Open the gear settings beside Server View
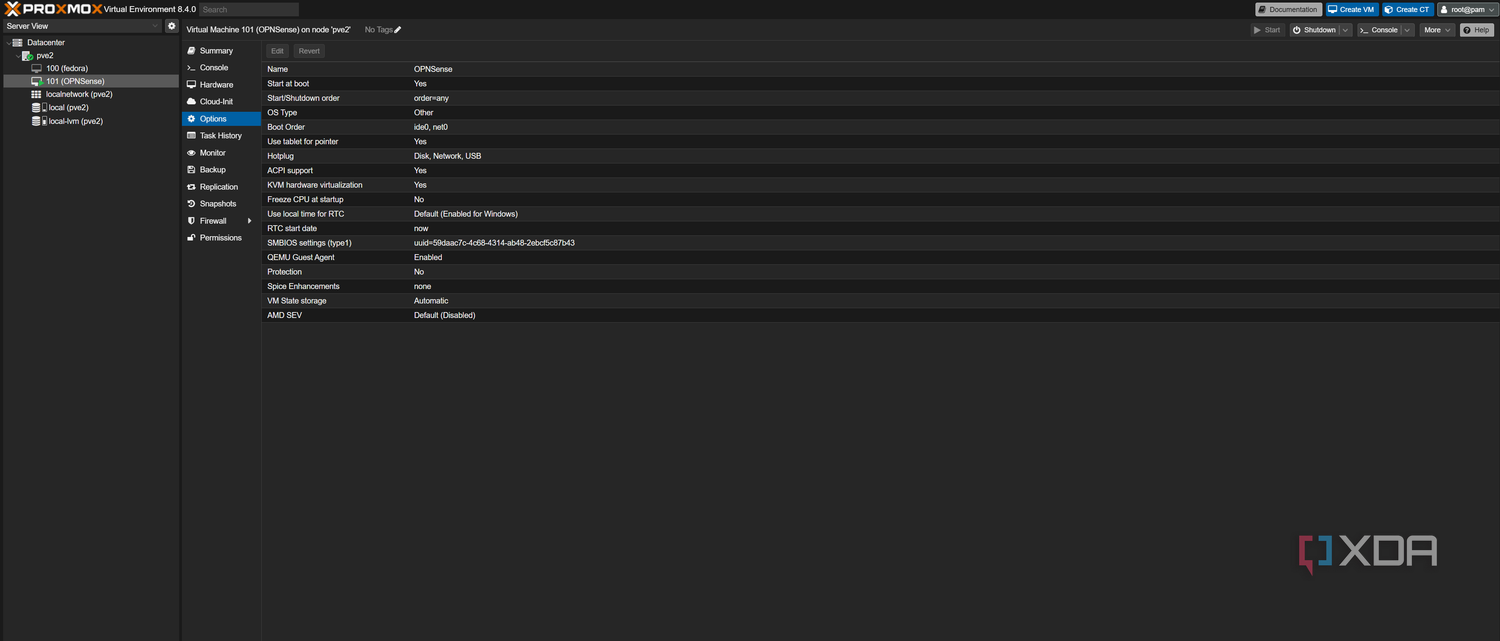 coord(172,26)
